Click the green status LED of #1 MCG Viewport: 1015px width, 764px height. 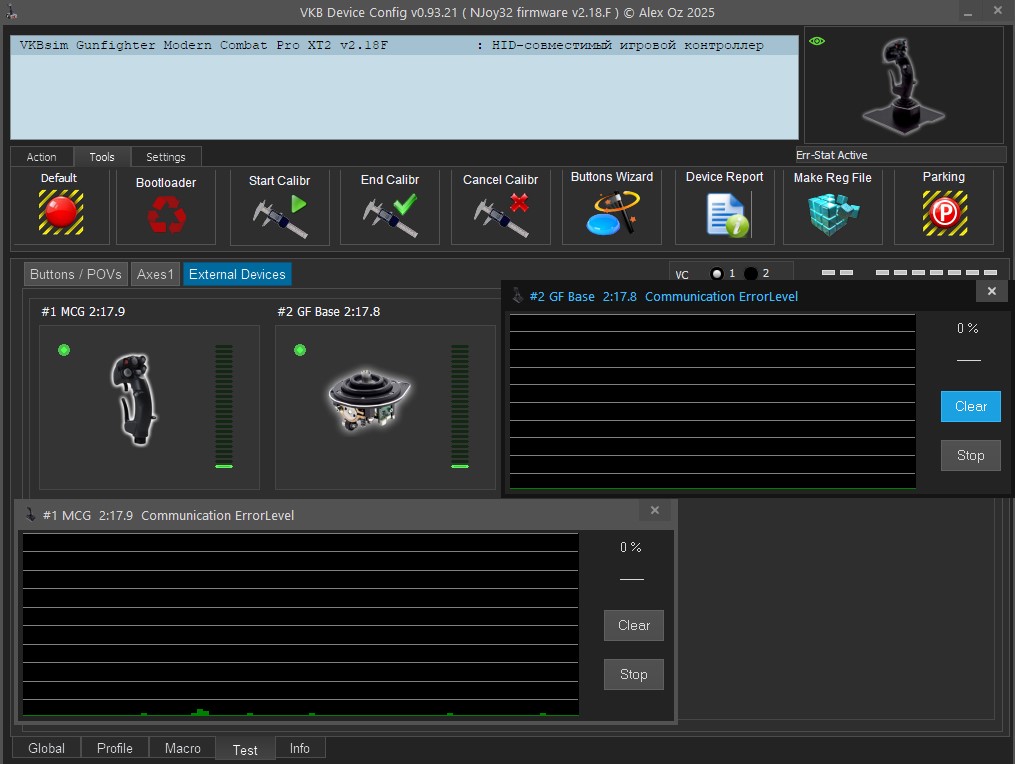click(63, 350)
